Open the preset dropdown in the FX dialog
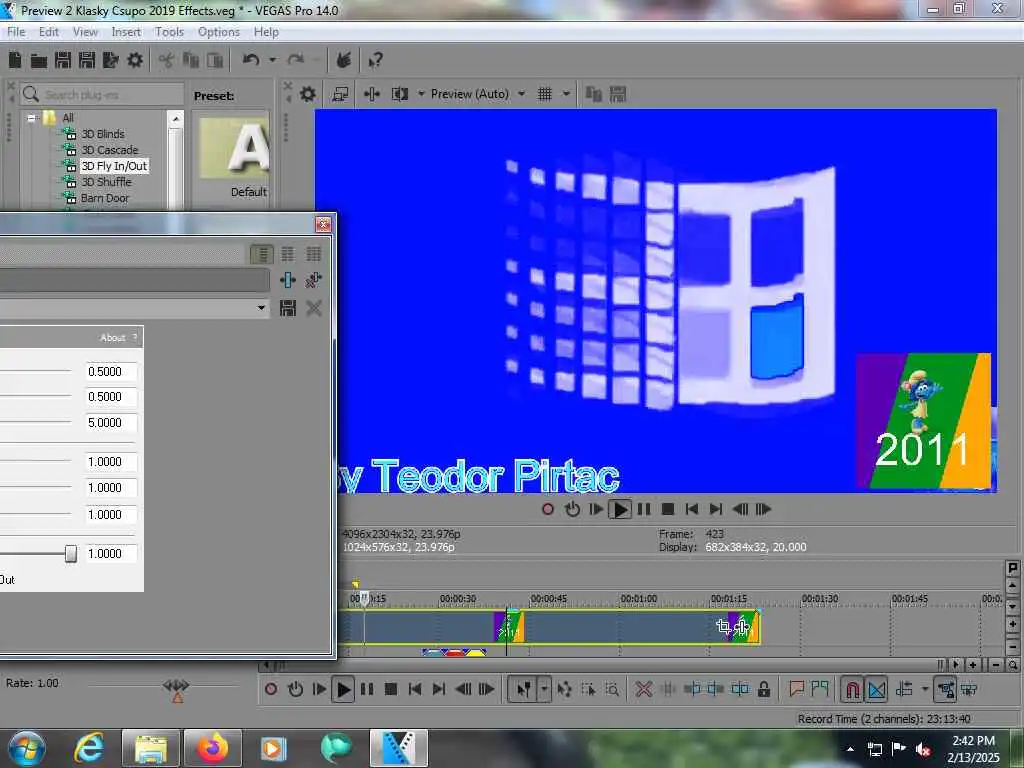1024x768 pixels. (x=261, y=308)
